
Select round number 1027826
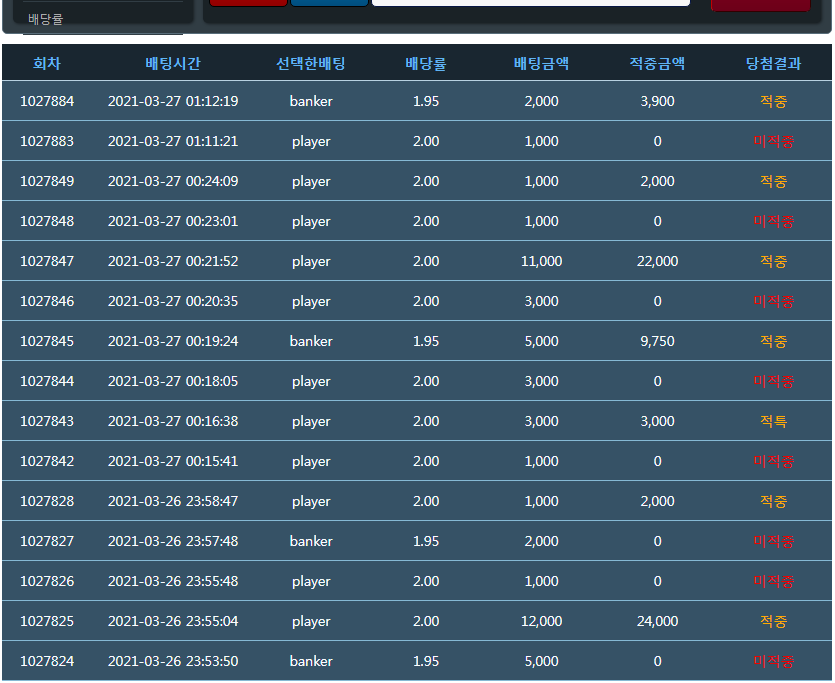(x=47, y=581)
